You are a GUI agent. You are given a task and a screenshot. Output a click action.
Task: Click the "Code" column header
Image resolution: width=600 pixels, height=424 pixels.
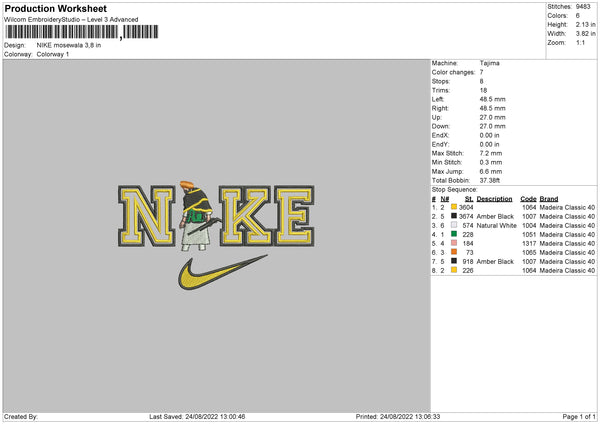click(x=528, y=199)
